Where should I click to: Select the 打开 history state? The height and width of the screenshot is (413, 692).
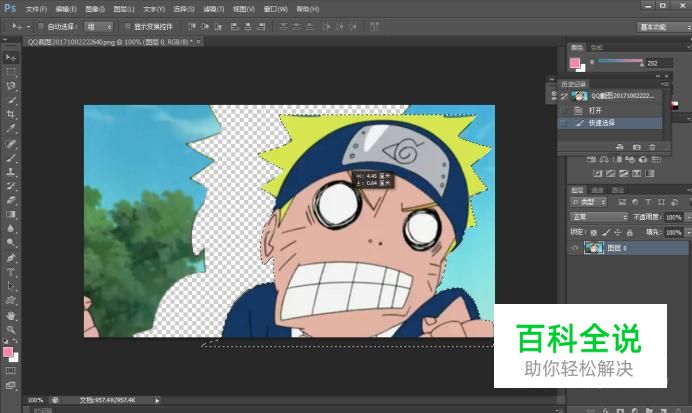pos(596,109)
